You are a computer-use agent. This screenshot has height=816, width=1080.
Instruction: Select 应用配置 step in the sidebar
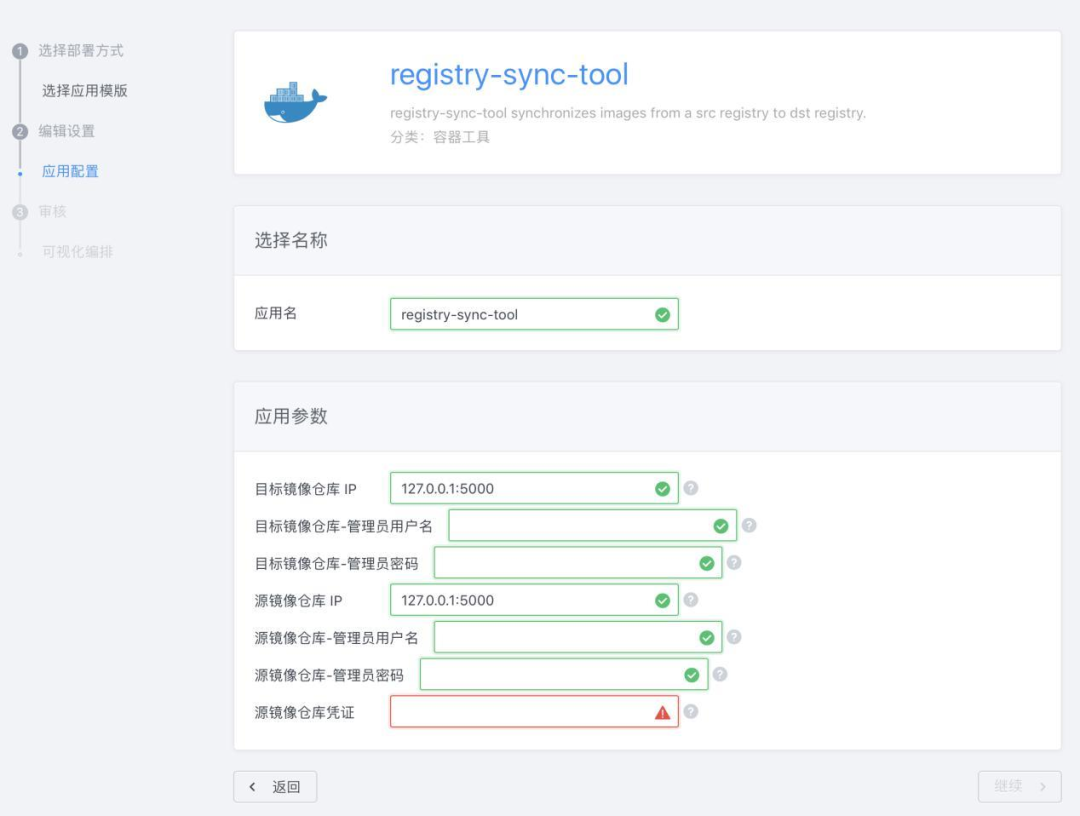(x=70, y=172)
